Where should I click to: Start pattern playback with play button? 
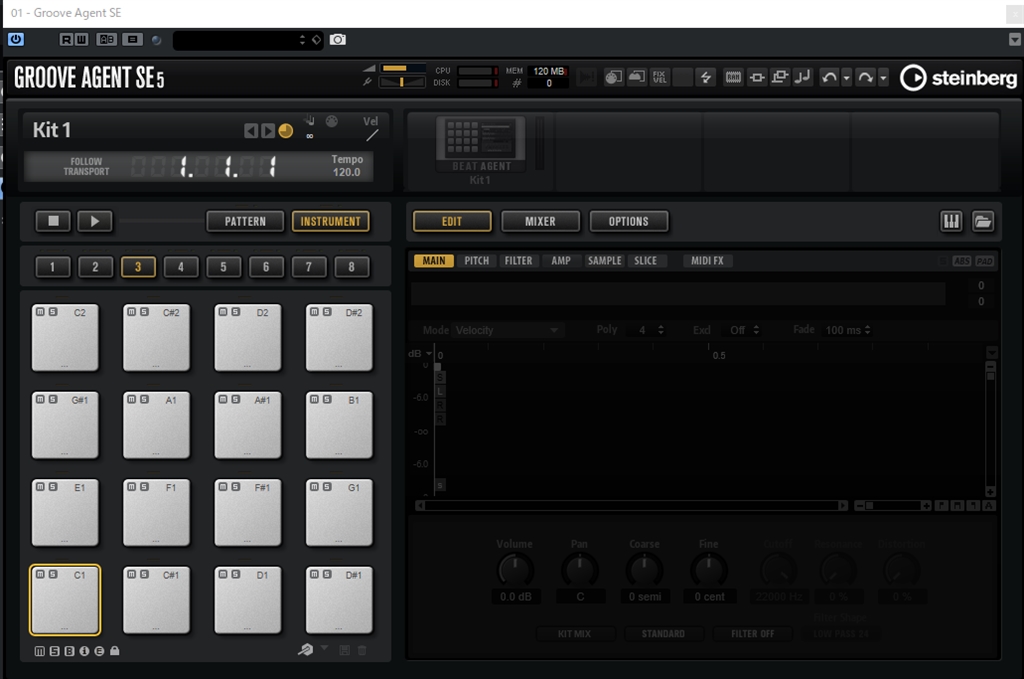[95, 221]
